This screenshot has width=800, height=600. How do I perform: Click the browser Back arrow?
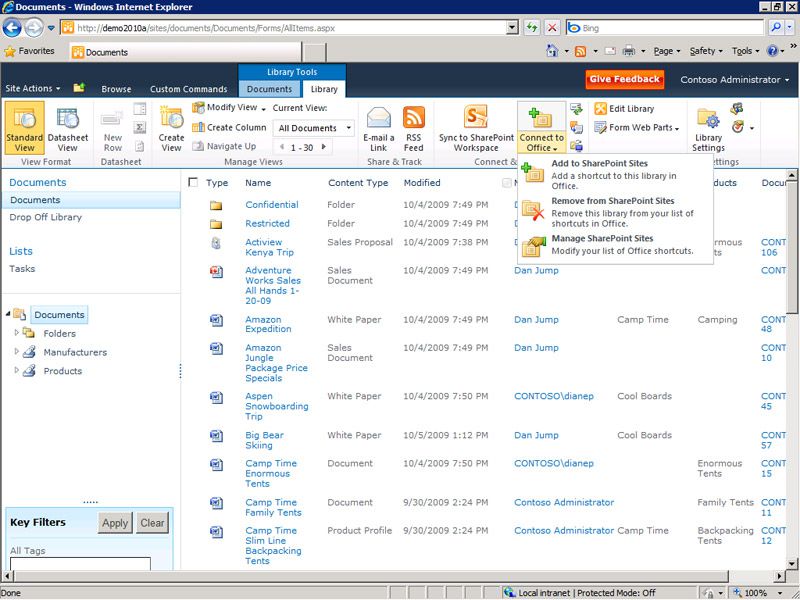tap(12, 28)
